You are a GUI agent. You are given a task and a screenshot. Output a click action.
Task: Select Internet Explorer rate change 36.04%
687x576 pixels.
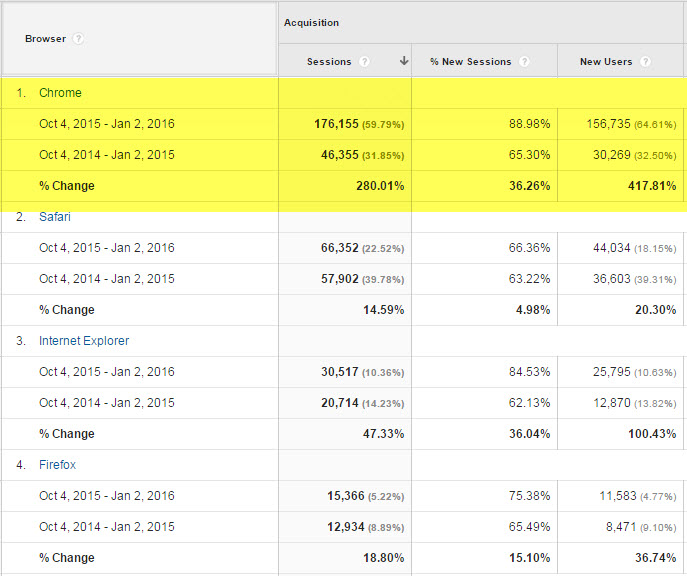point(529,434)
